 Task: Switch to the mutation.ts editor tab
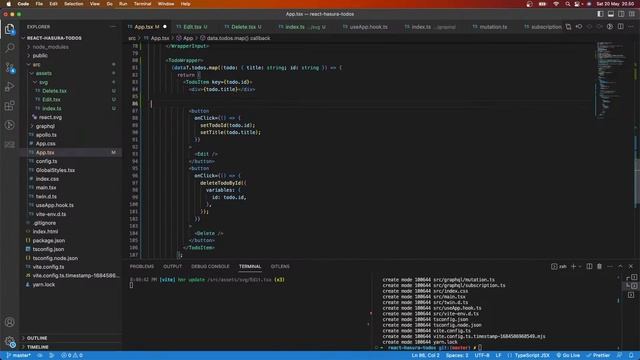[493, 27]
